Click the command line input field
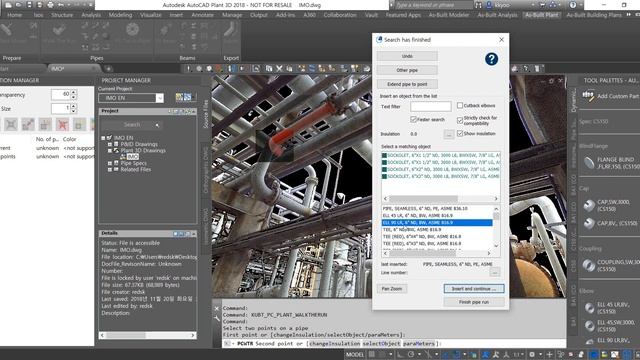This screenshot has height=360, width=640. (x=394, y=344)
